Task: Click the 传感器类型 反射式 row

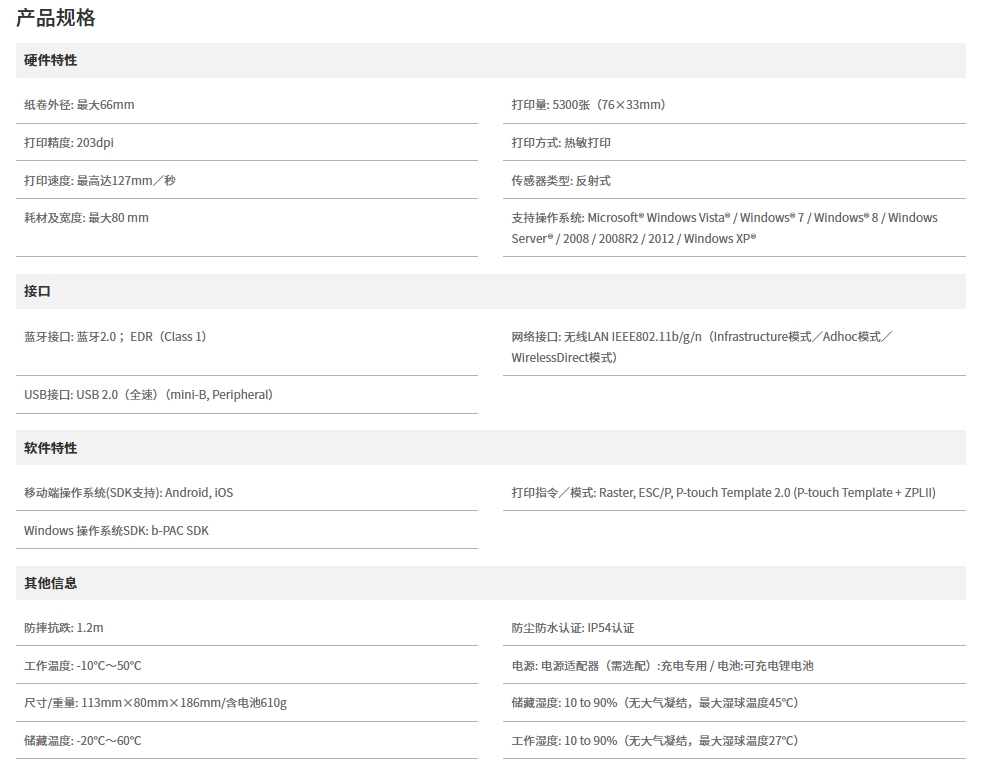Action: tap(561, 181)
